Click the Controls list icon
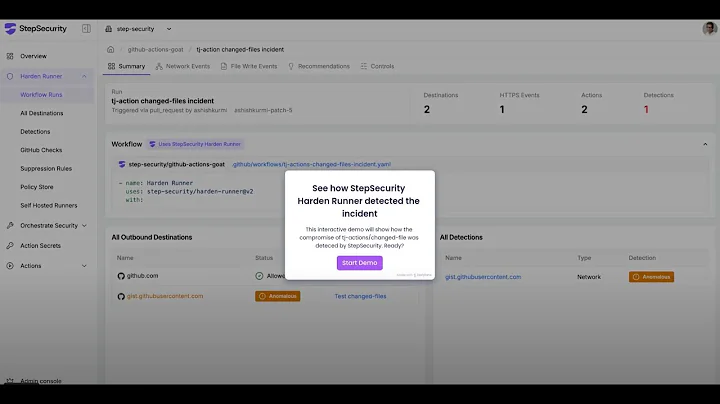Screen dimensions: 720x404 (364, 66)
